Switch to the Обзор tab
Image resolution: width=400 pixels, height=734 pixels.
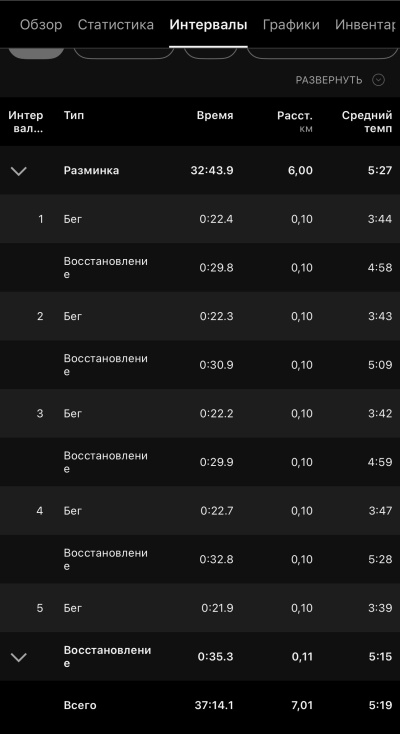41,24
